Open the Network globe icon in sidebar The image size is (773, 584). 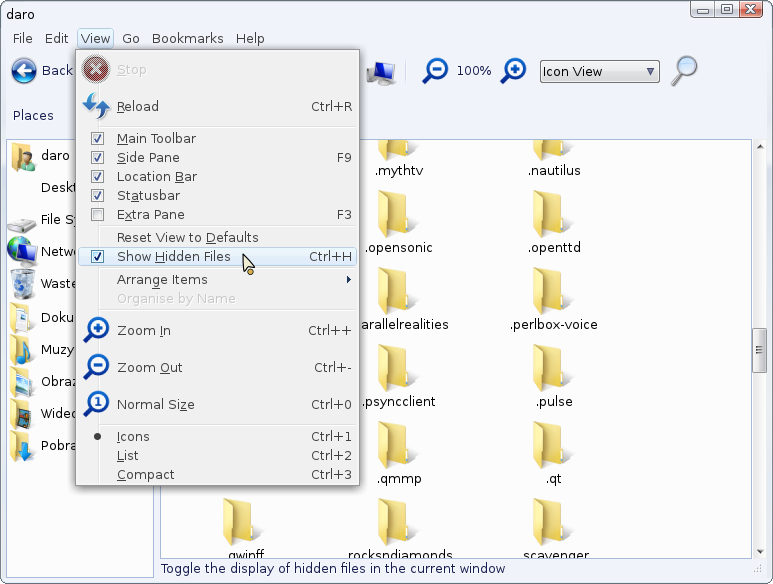pos(22,251)
